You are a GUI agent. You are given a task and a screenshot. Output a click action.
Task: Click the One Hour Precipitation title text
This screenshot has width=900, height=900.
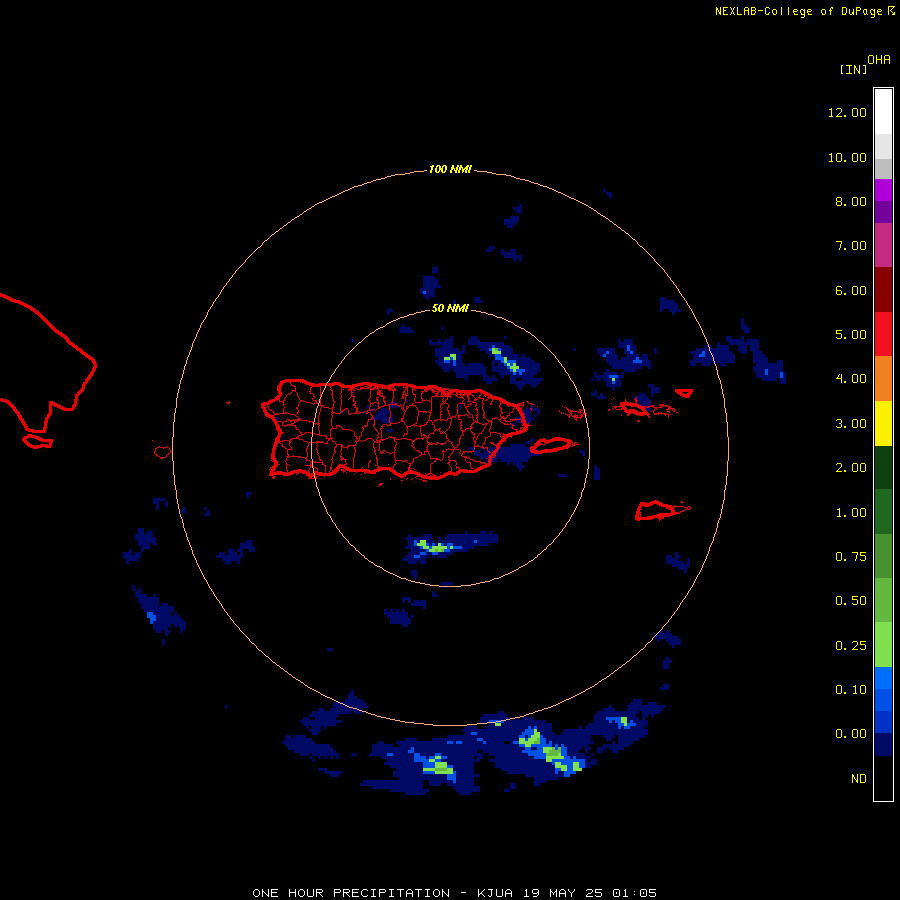tap(351, 893)
